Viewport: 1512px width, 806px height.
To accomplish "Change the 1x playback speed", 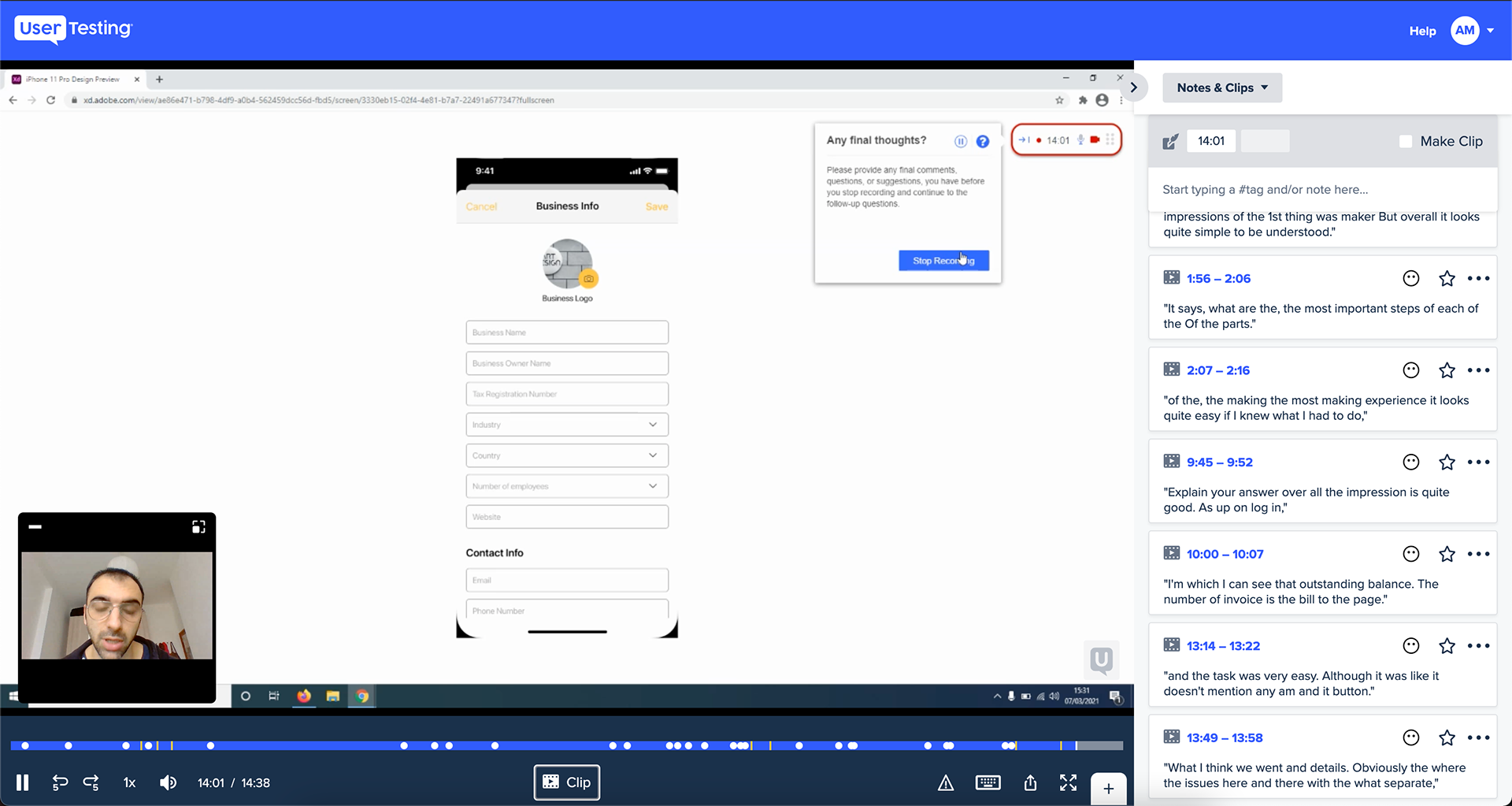I will pos(130,782).
